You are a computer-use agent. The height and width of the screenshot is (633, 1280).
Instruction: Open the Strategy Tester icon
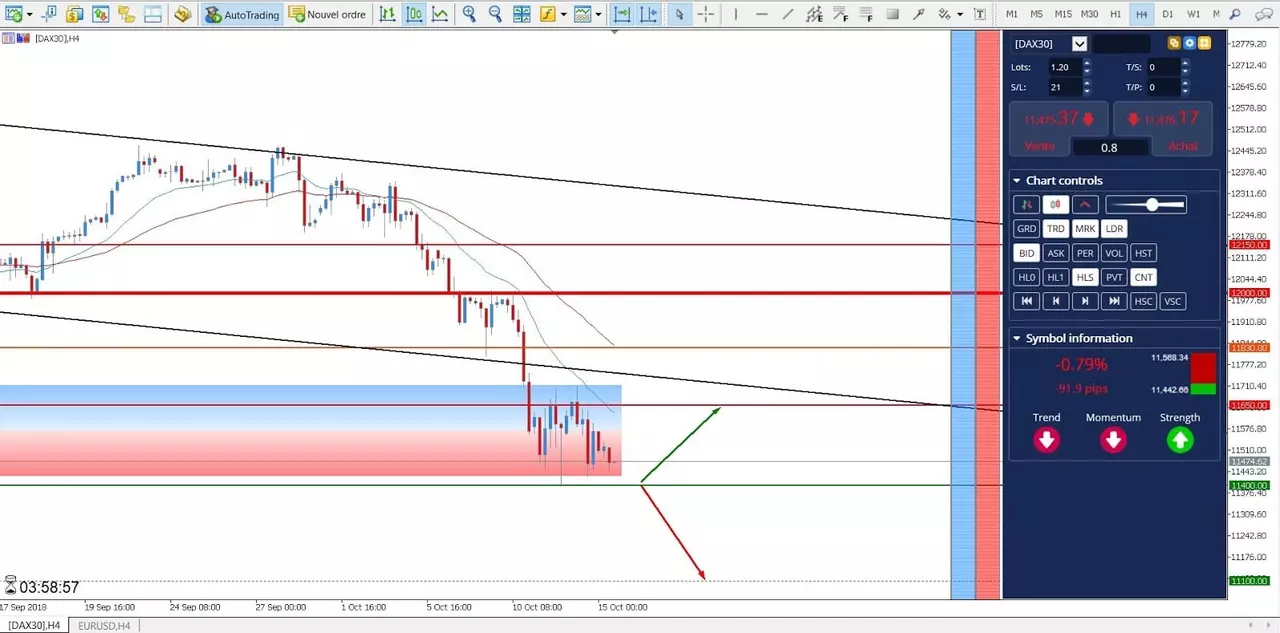click(182, 14)
